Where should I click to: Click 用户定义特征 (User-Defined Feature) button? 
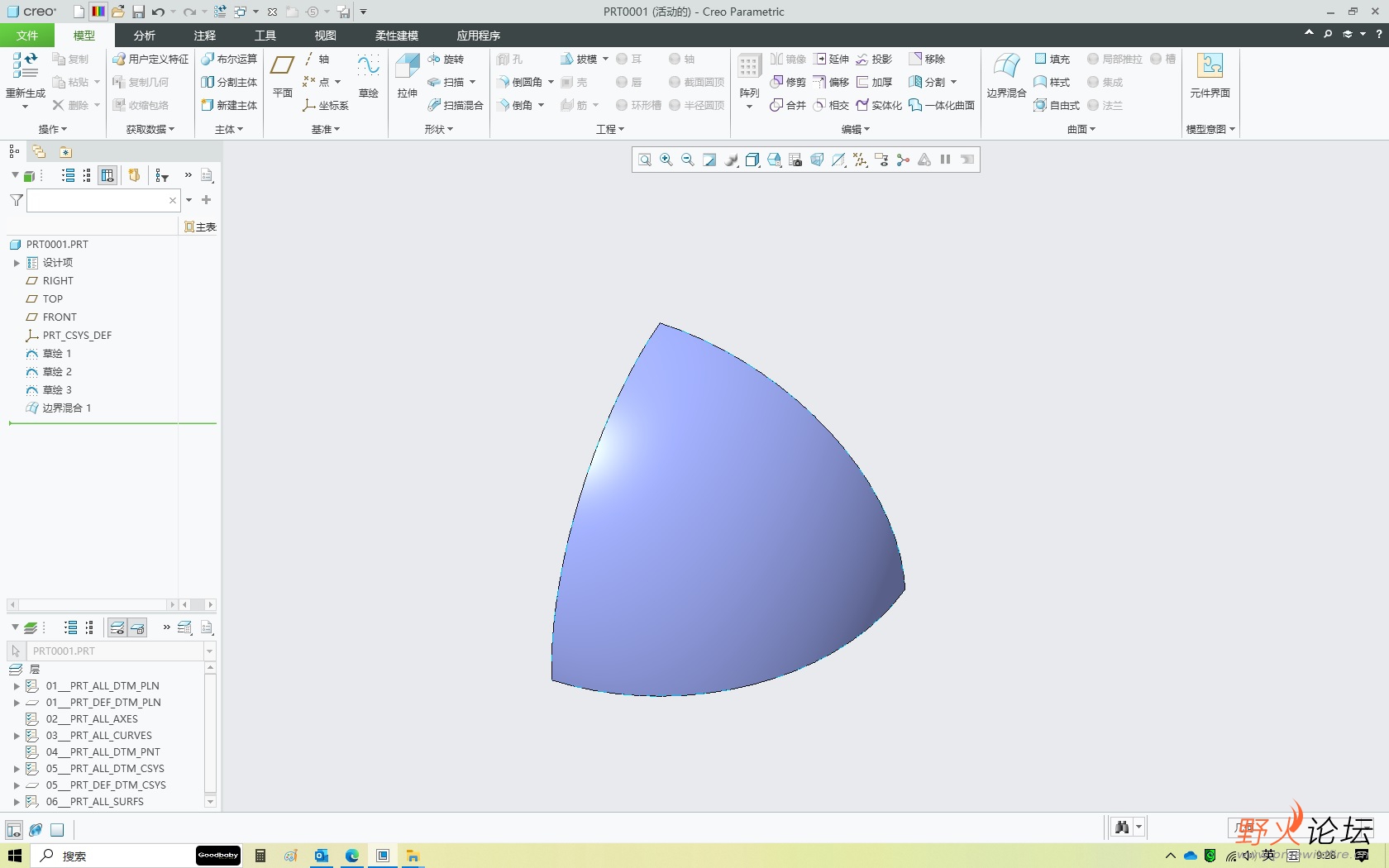(151, 60)
